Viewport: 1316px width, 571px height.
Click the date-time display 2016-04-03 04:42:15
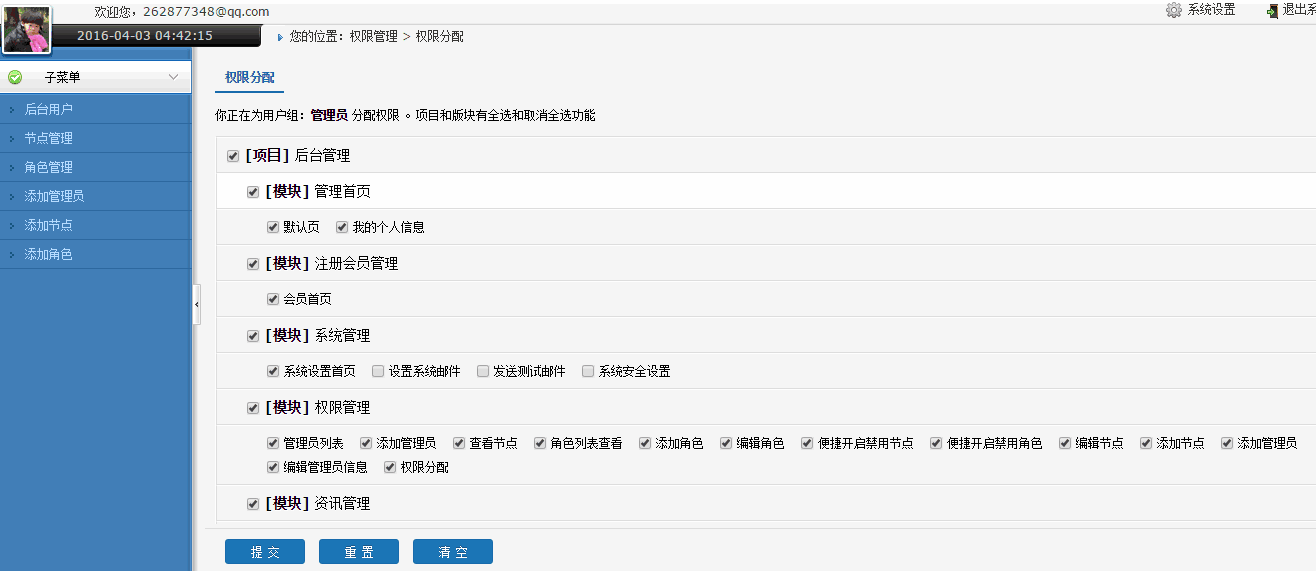[145, 35]
